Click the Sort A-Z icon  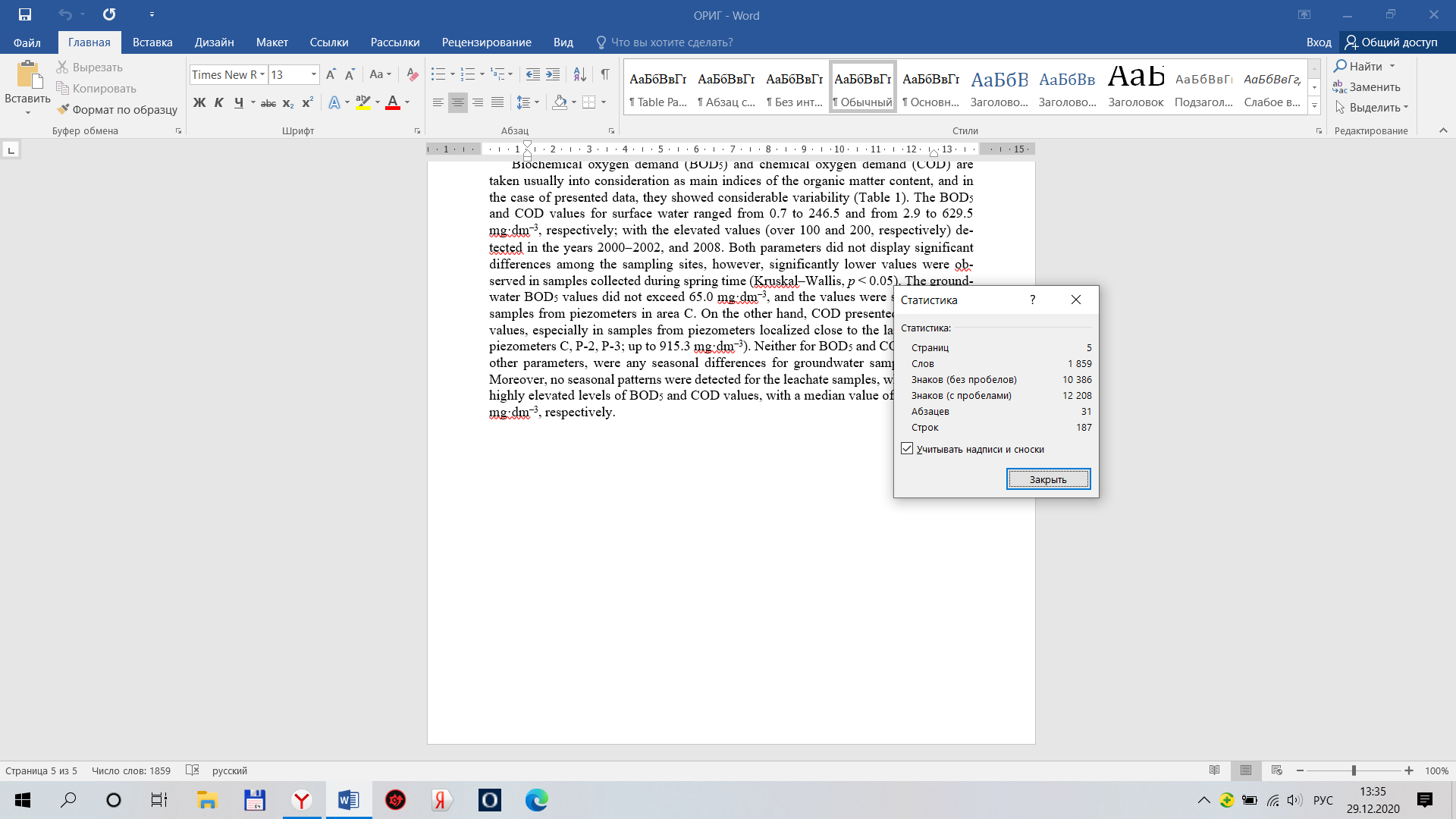(579, 74)
